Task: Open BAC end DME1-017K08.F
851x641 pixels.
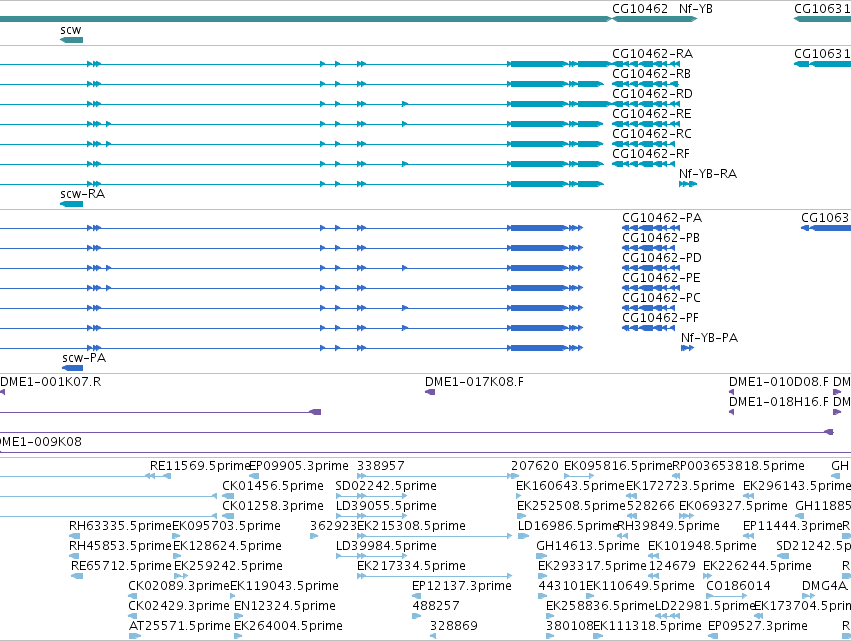Action: coord(474,382)
